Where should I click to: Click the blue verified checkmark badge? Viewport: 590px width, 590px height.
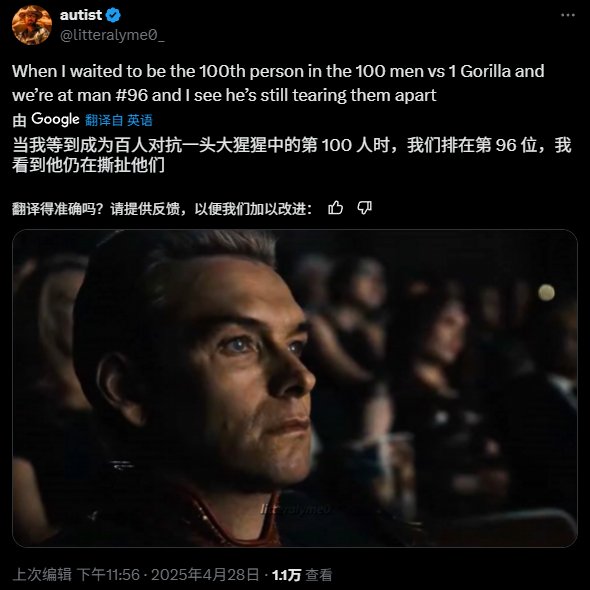click(113, 15)
